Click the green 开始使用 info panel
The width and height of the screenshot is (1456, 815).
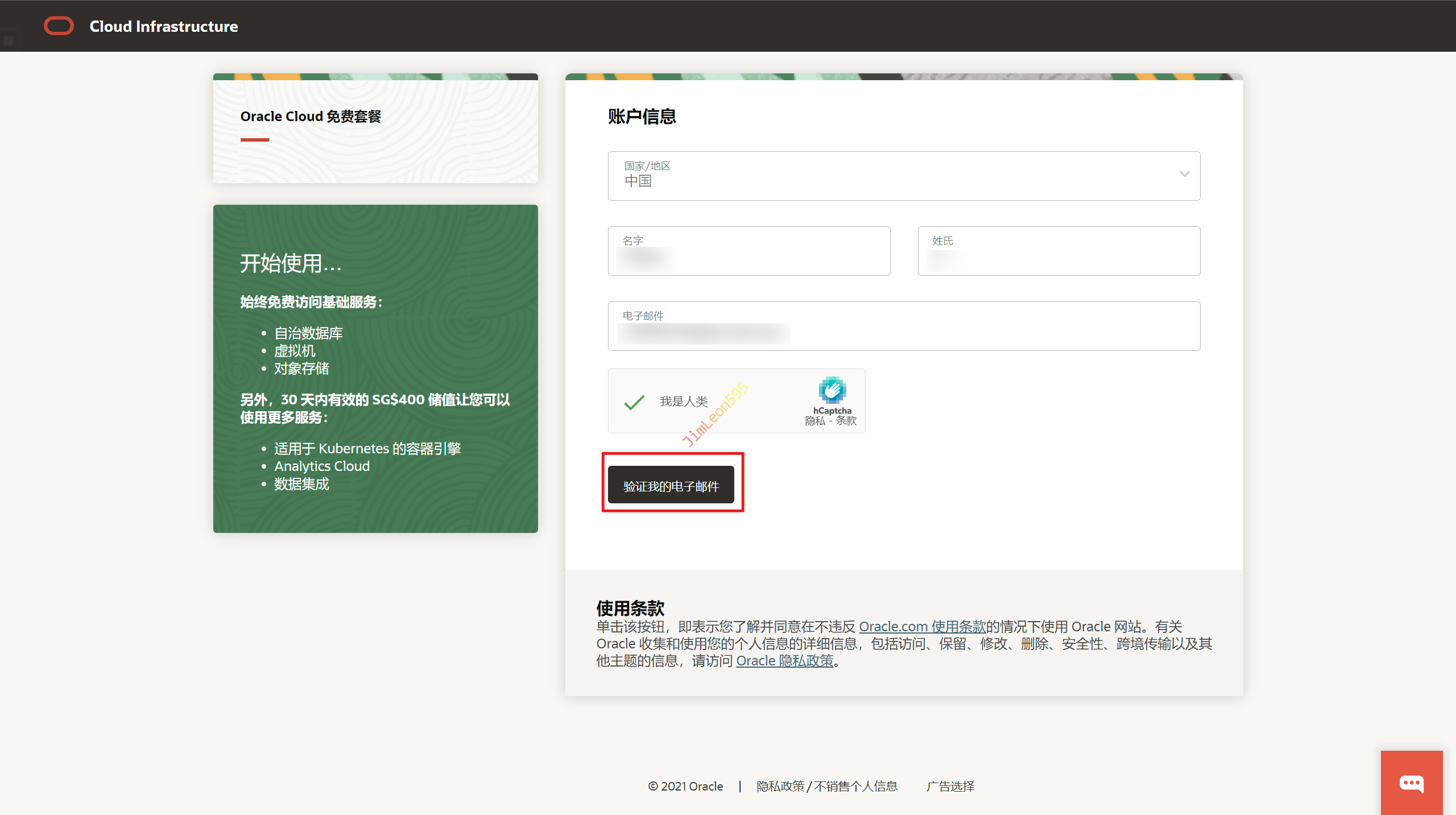(375, 369)
